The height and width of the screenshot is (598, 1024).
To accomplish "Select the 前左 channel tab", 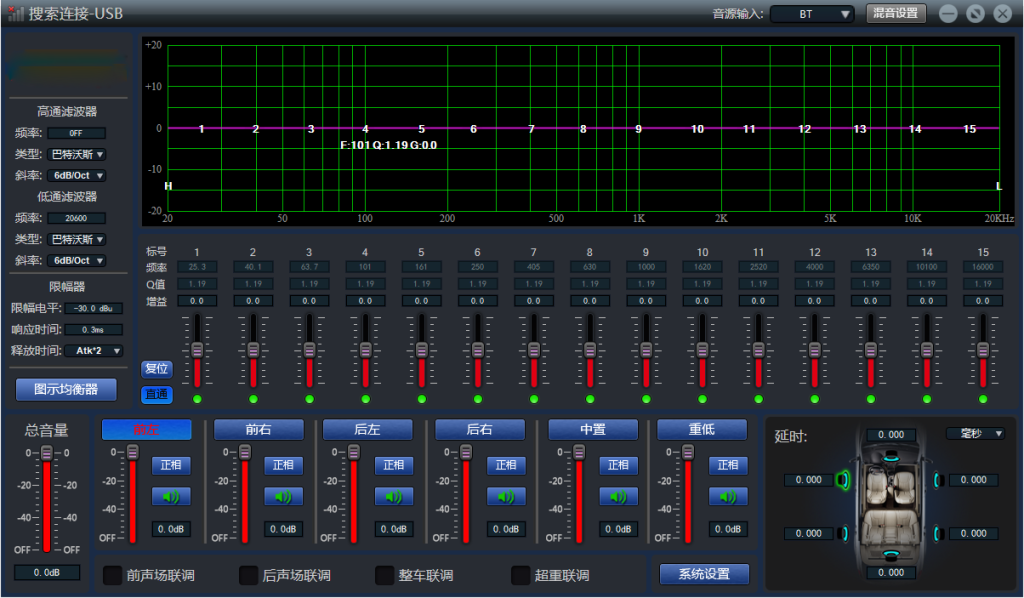I will (x=146, y=430).
